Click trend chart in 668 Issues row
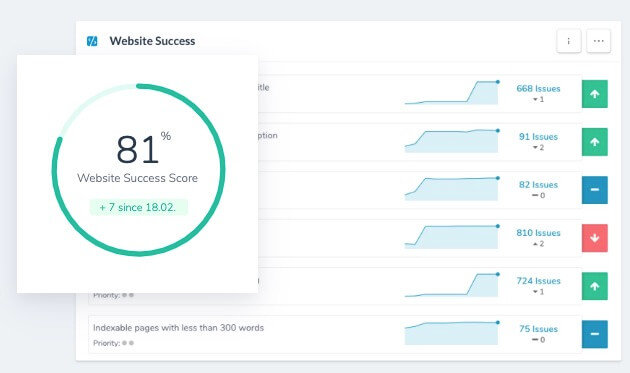This screenshot has width=630, height=373. [452, 93]
